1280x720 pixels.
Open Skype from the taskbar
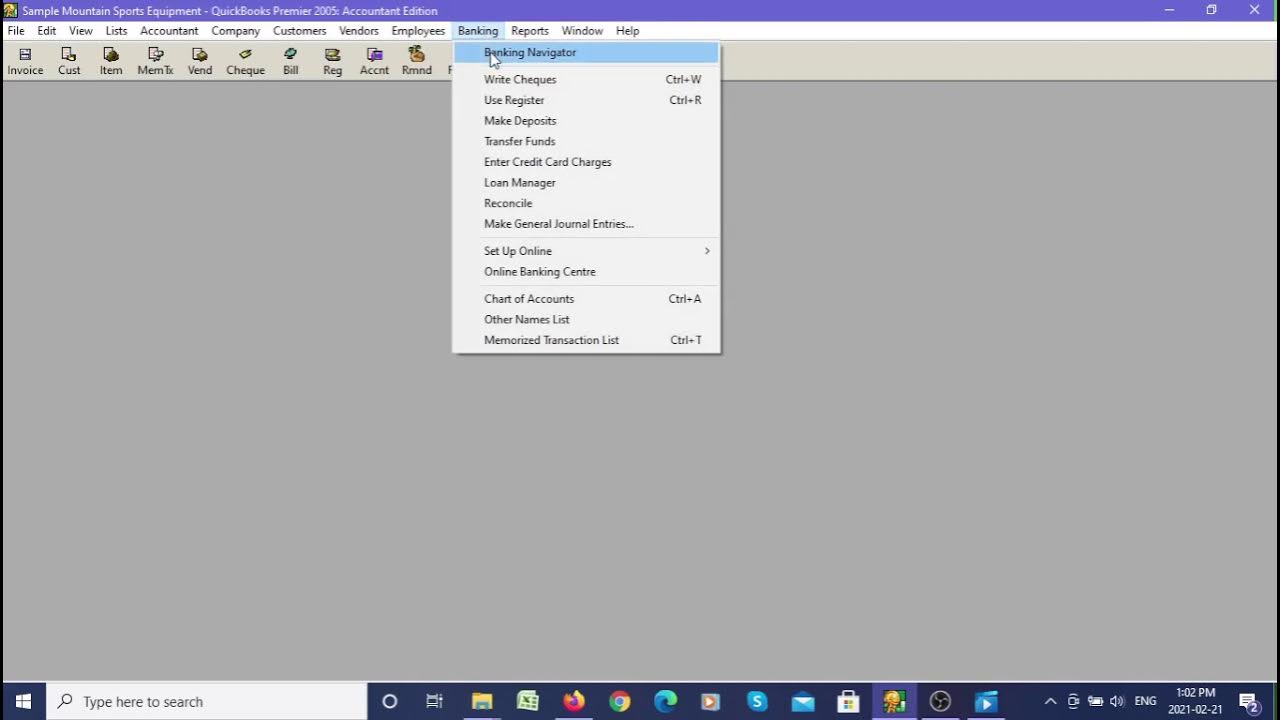pyautogui.click(x=757, y=701)
